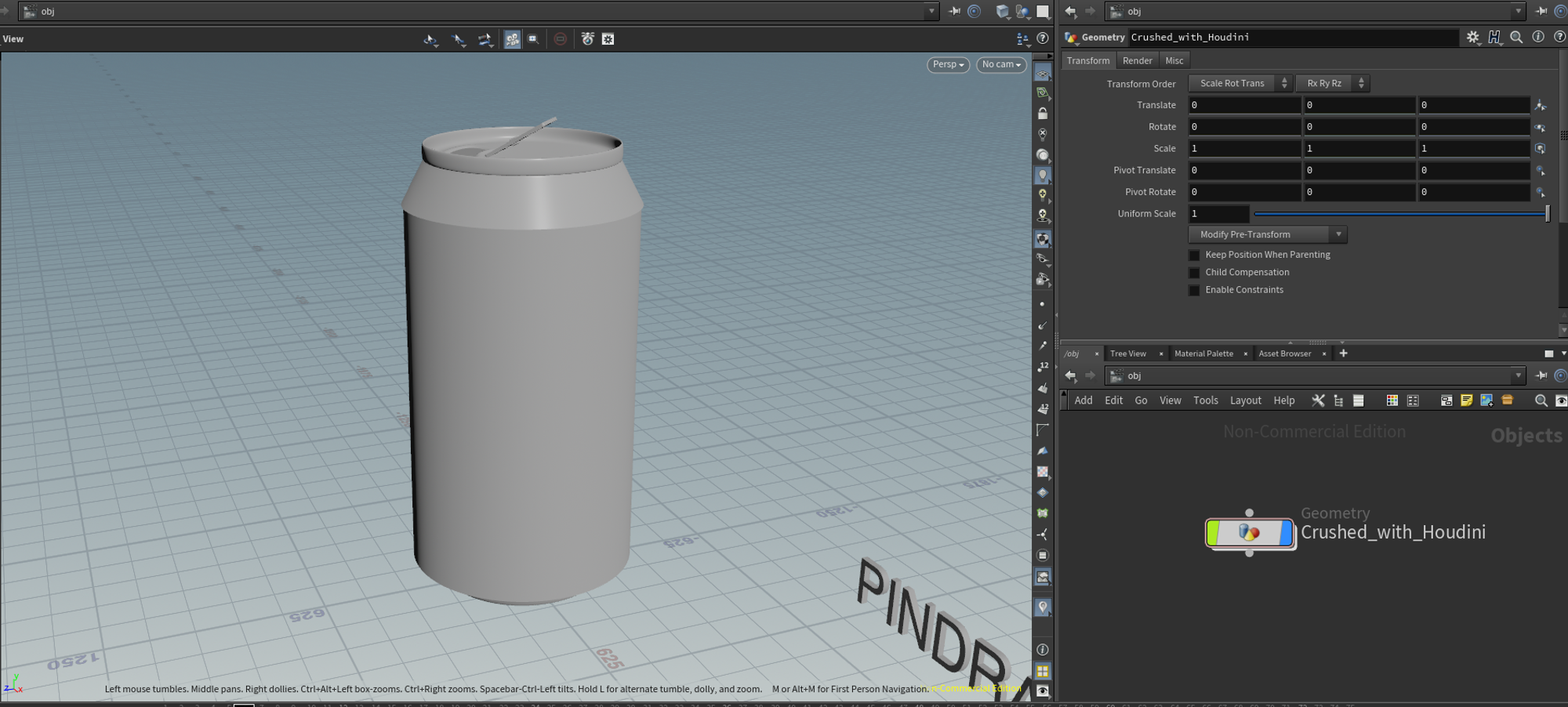The height and width of the screenshot is (707, 1568).
Task: Add a new pane tab with plus button
Action: (1343, 353)
